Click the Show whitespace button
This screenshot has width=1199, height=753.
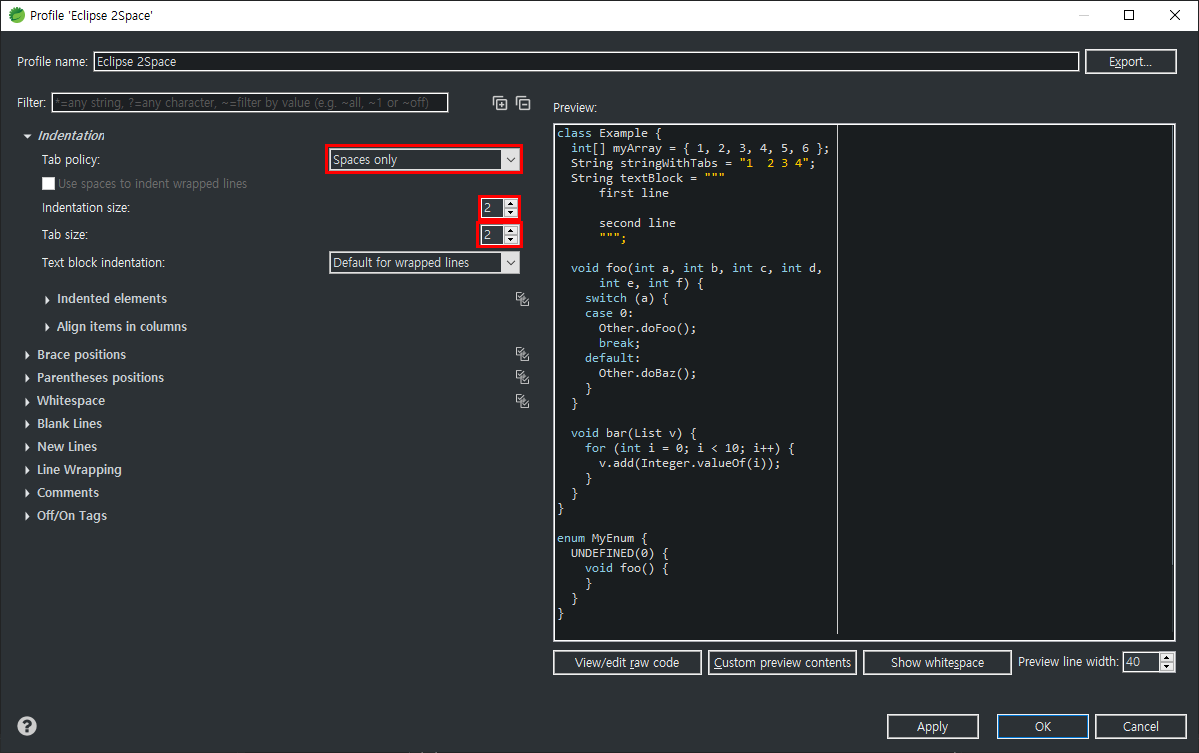click(937, 663)
